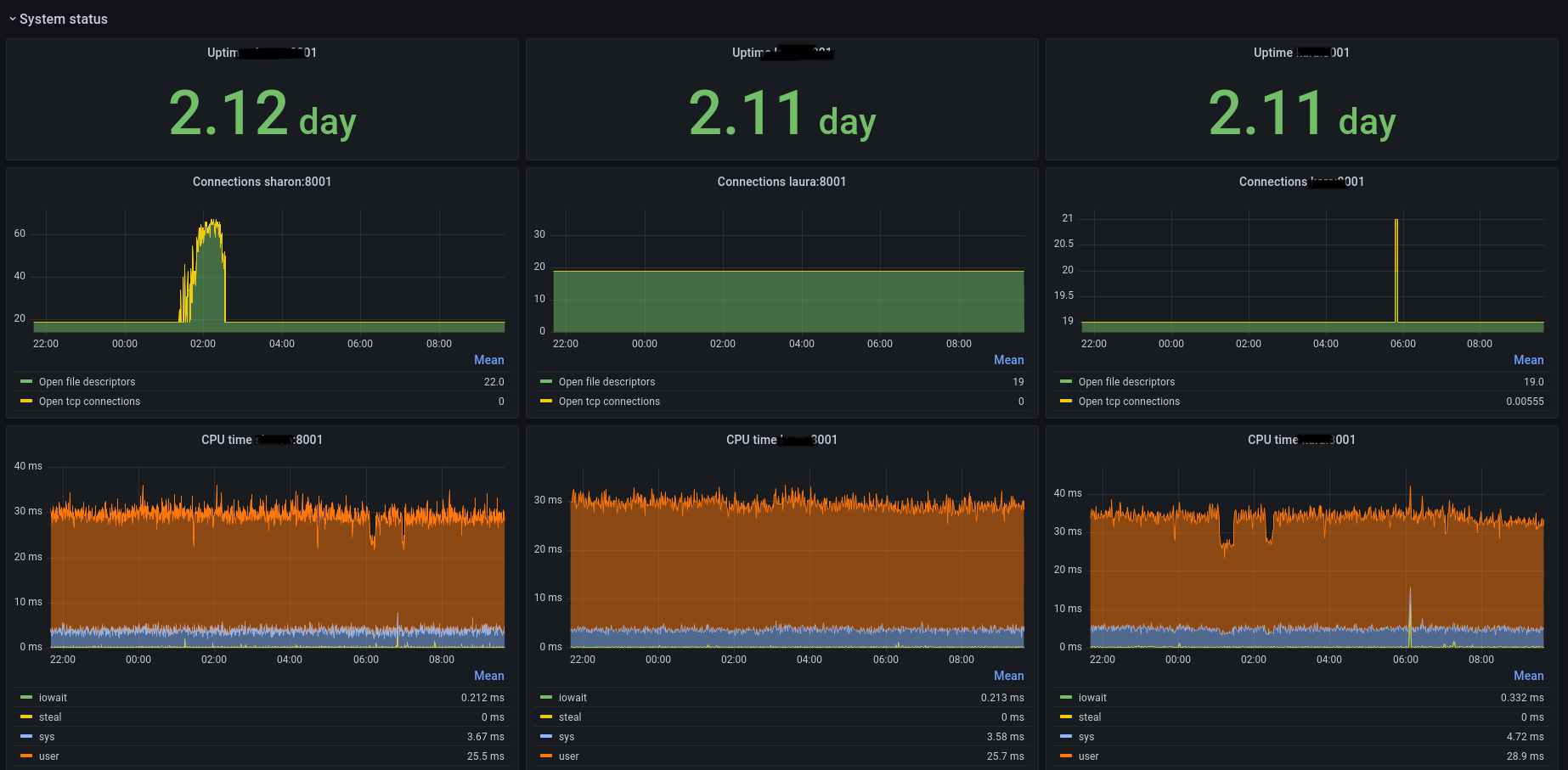Image resolution: width=1568 pixels, height=770 pixels.
Task: Toggle Open tcp connections series in laura:8001 panel
Action: [x=610, y=402]
